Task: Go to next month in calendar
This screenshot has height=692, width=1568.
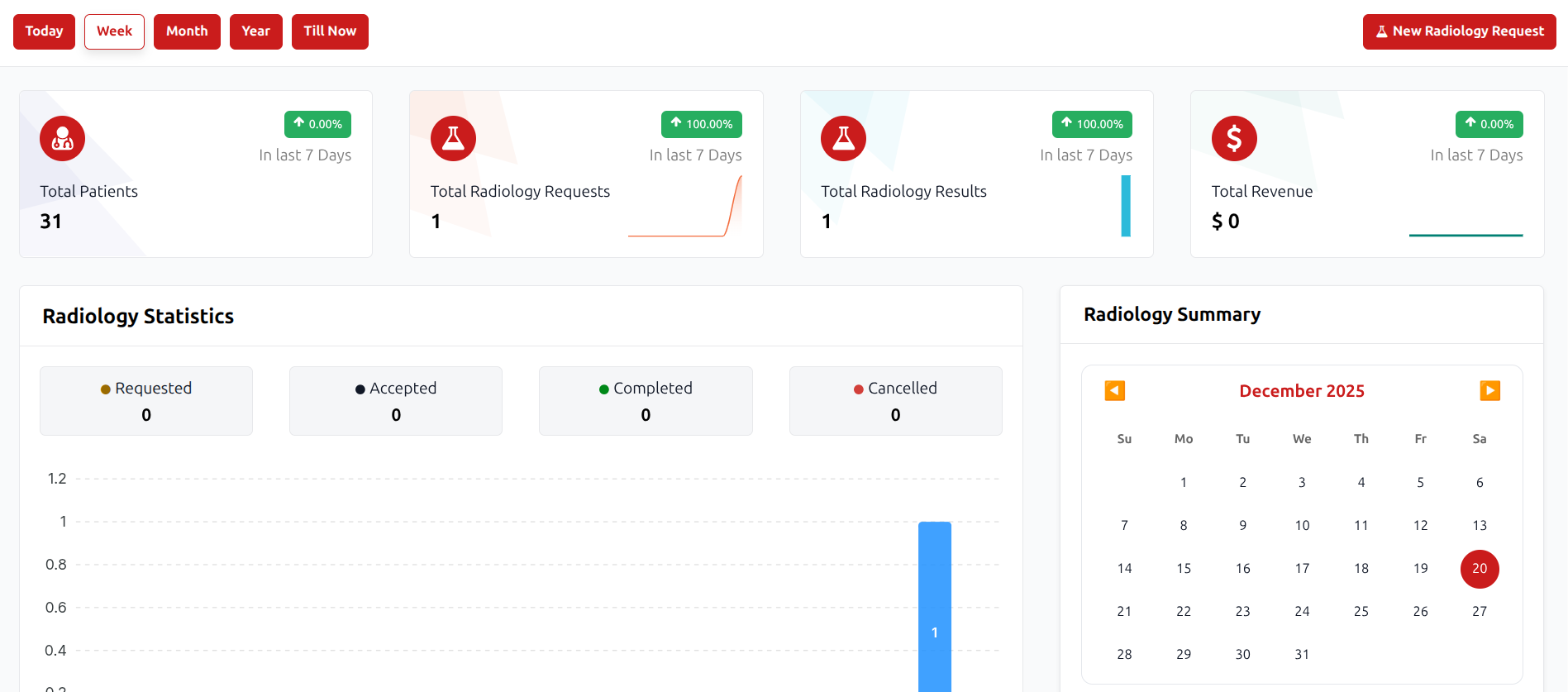Action: (x=1489, y=390)
